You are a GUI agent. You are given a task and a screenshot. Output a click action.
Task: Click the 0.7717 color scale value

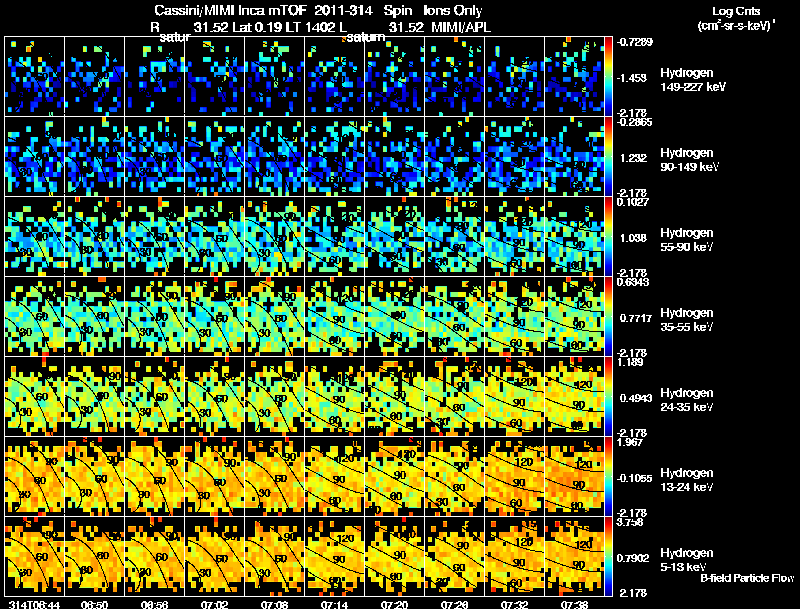tap(636, 318)
